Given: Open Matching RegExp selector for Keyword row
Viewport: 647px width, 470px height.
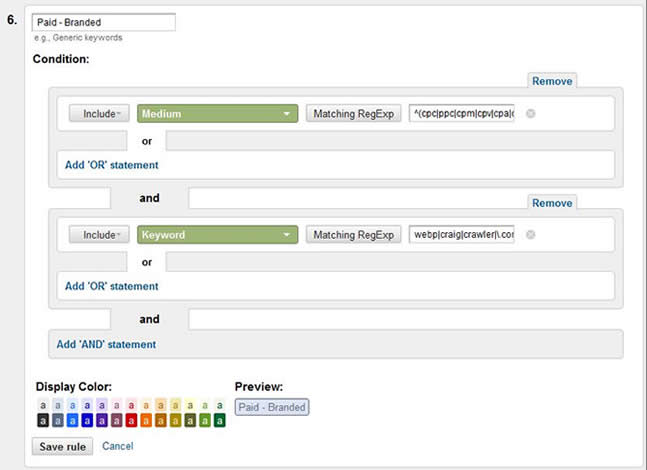Looking at the screenshot, I should pyautogui.click(x=354, y=235).
